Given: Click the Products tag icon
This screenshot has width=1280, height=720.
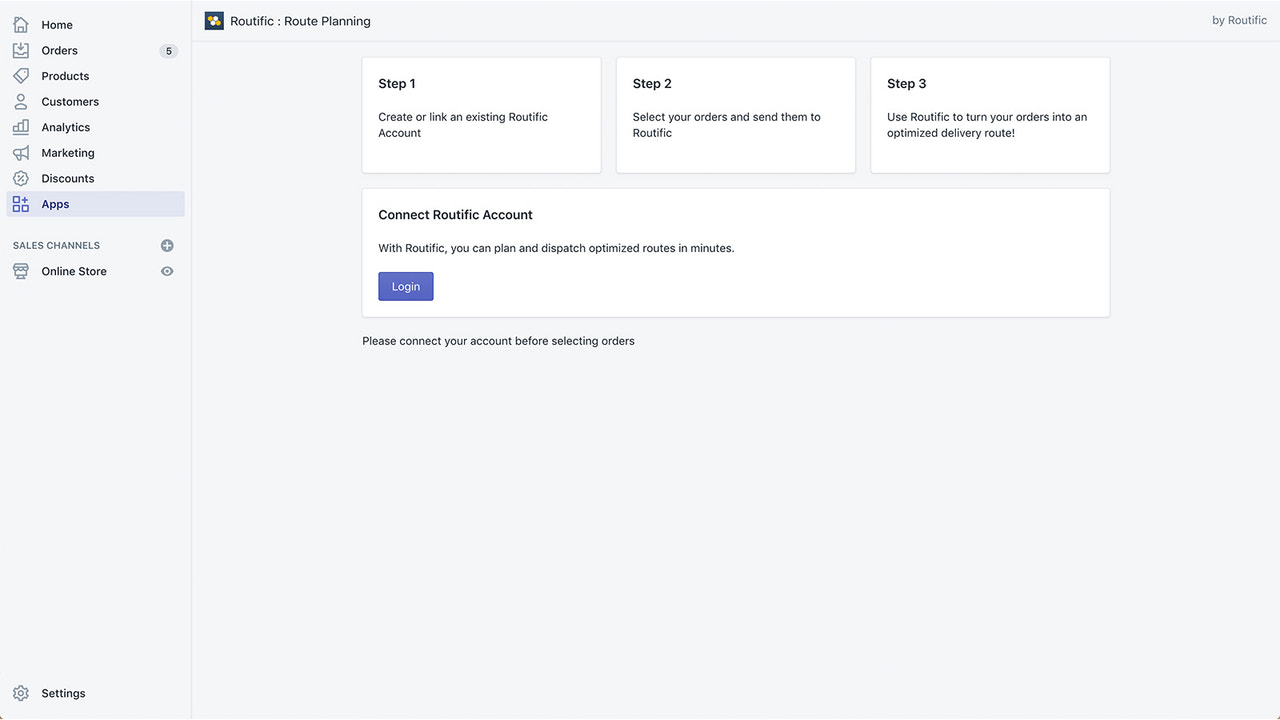Looking at the screenshot, I should [x=21, y=76].
